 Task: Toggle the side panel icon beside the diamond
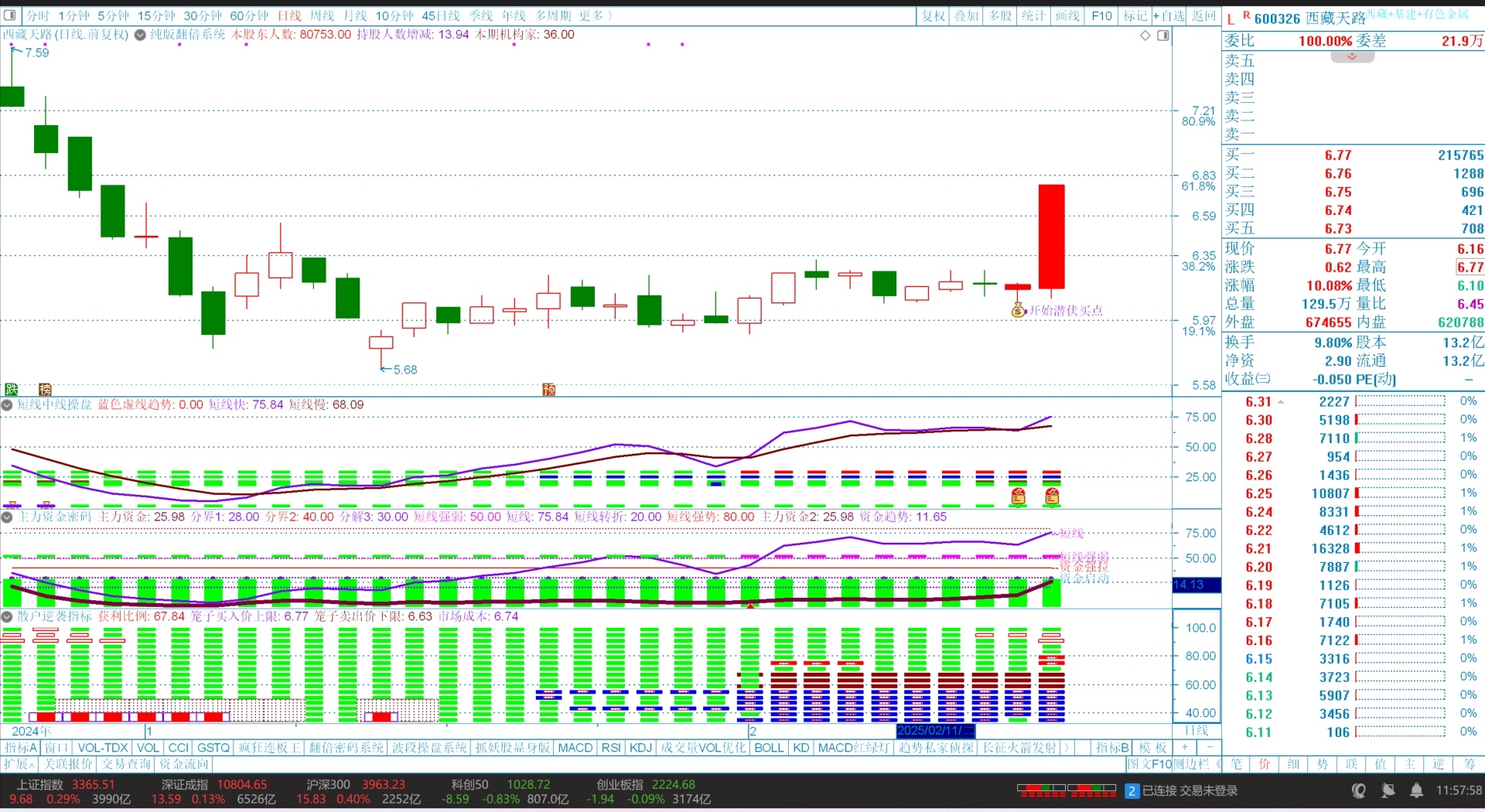click(x=1162, y=36)
